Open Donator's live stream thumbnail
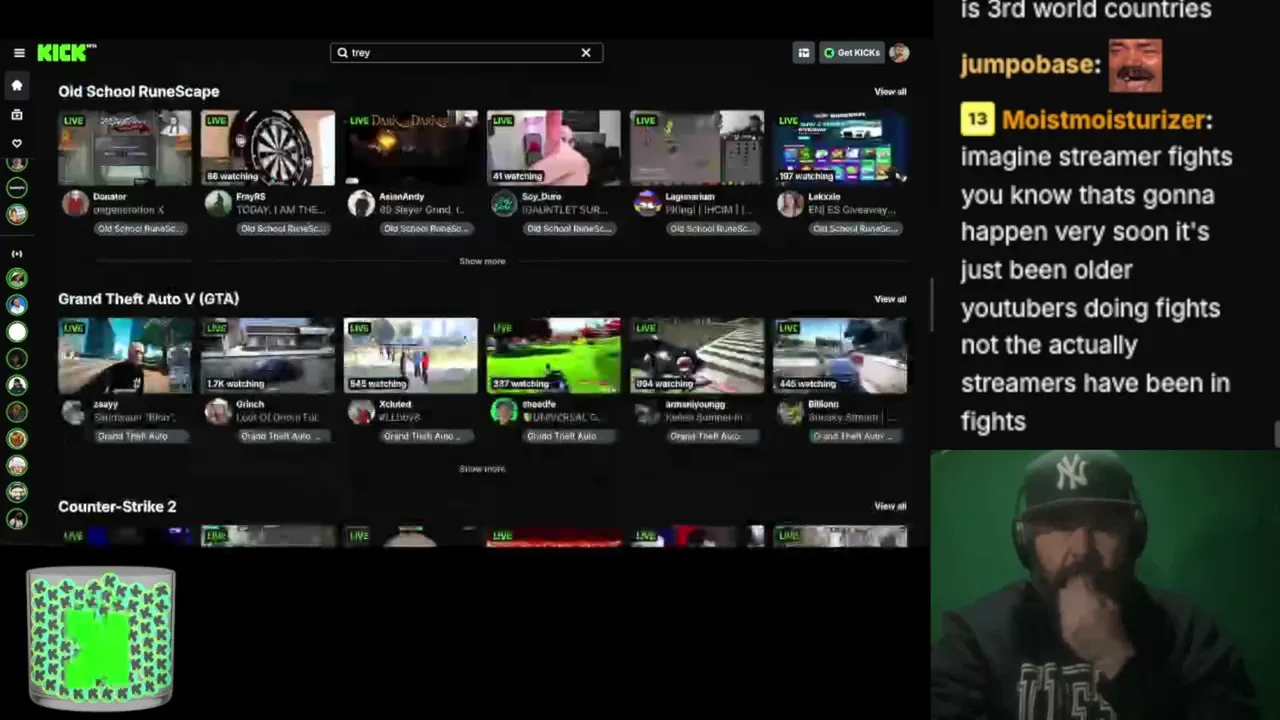This screenshot has width=1280, height=720. click(125, 148)
